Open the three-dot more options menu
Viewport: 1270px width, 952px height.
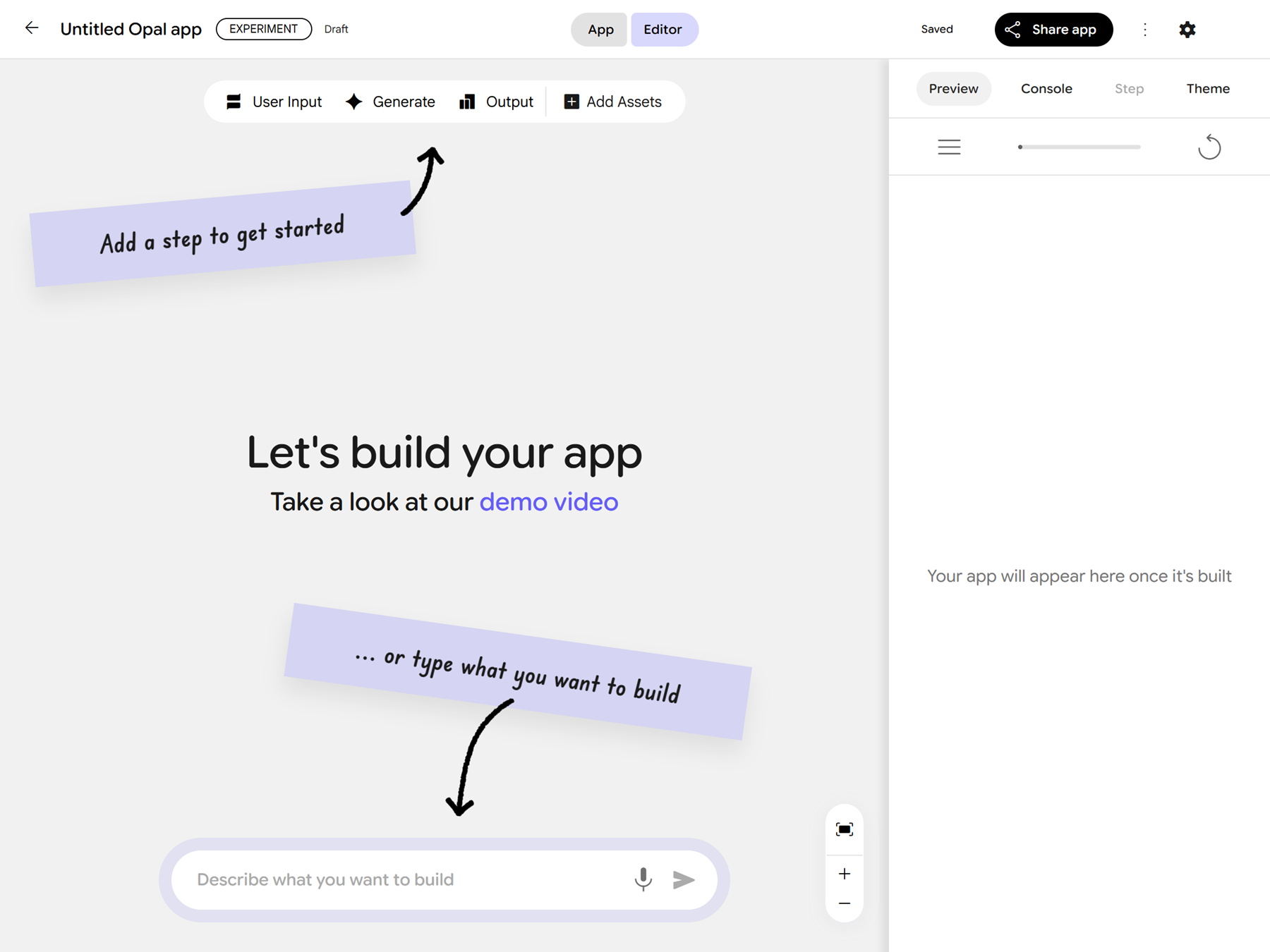1144,30
